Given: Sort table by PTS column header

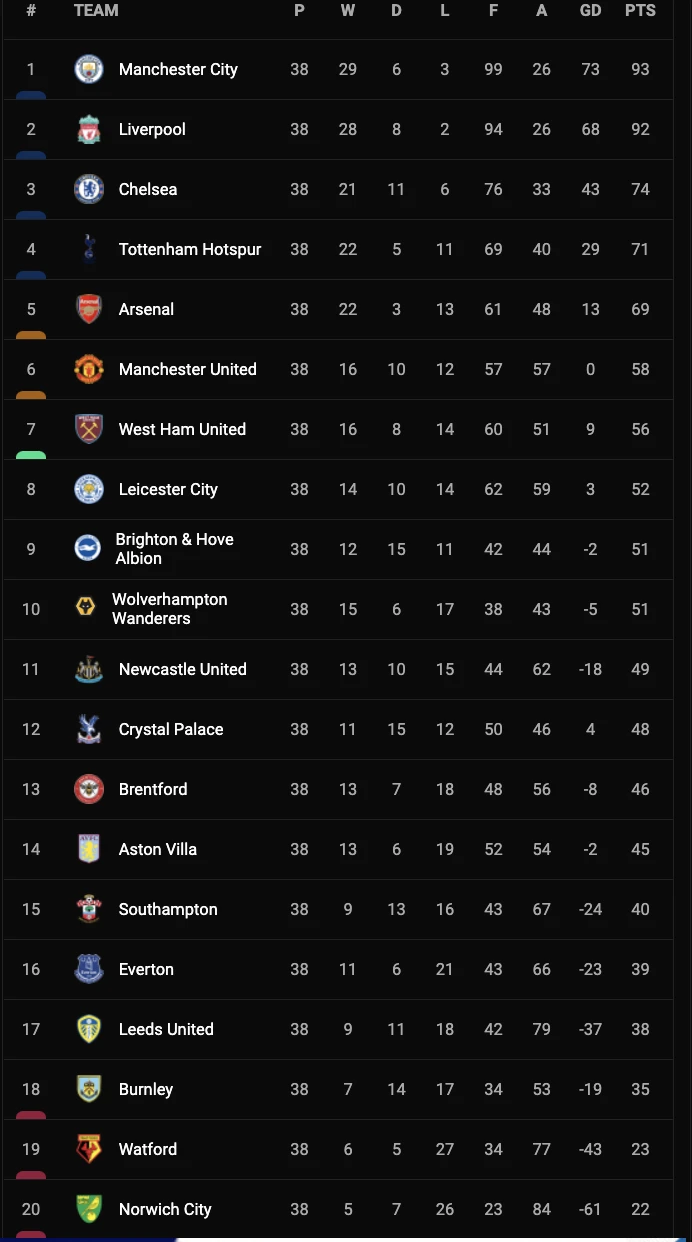Looking at the screenshot, I should pyautogui.click(x=640, y=11).
